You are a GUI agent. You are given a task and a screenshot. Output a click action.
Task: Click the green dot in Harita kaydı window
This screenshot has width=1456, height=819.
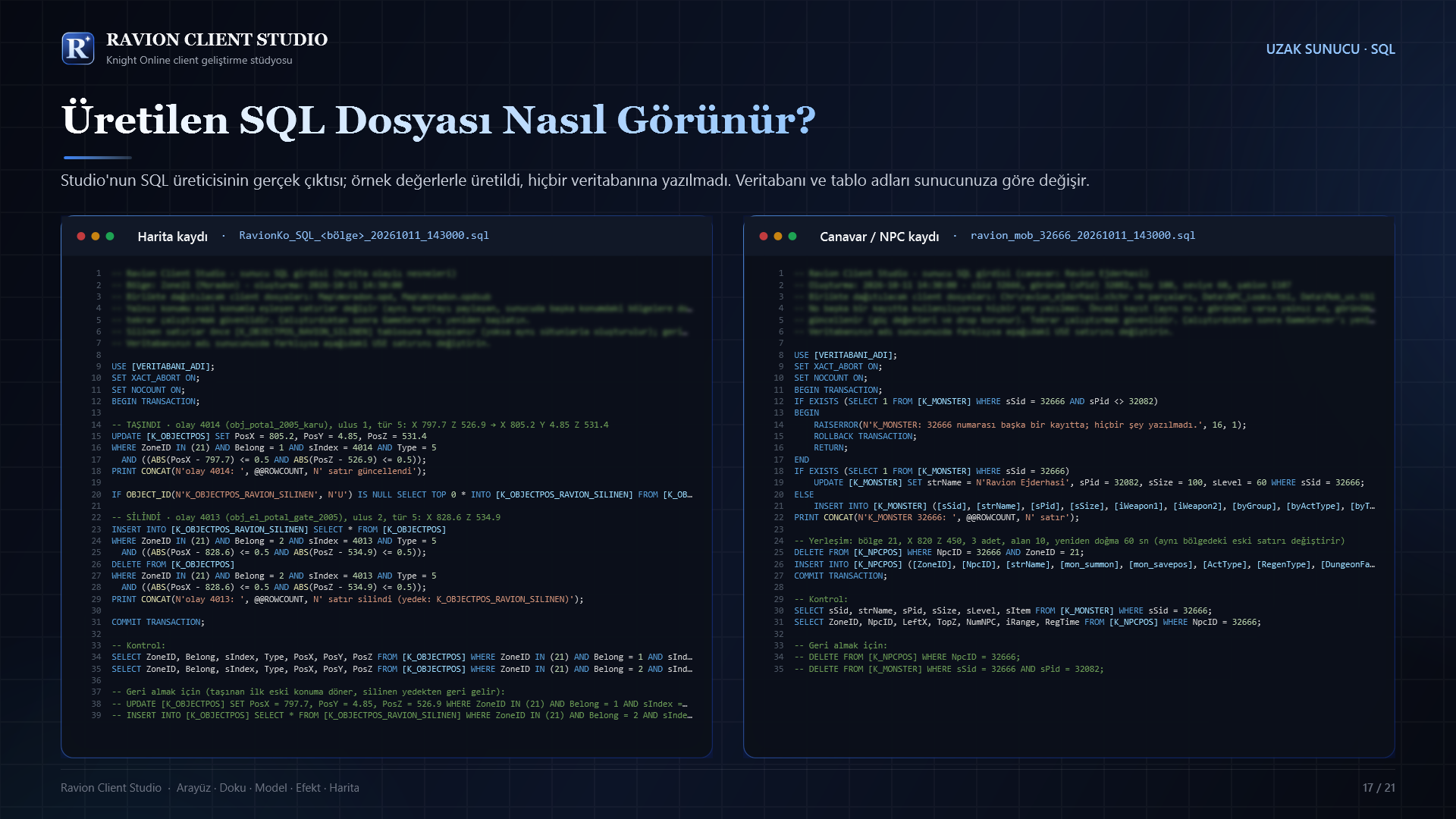[x=110, y=237]
